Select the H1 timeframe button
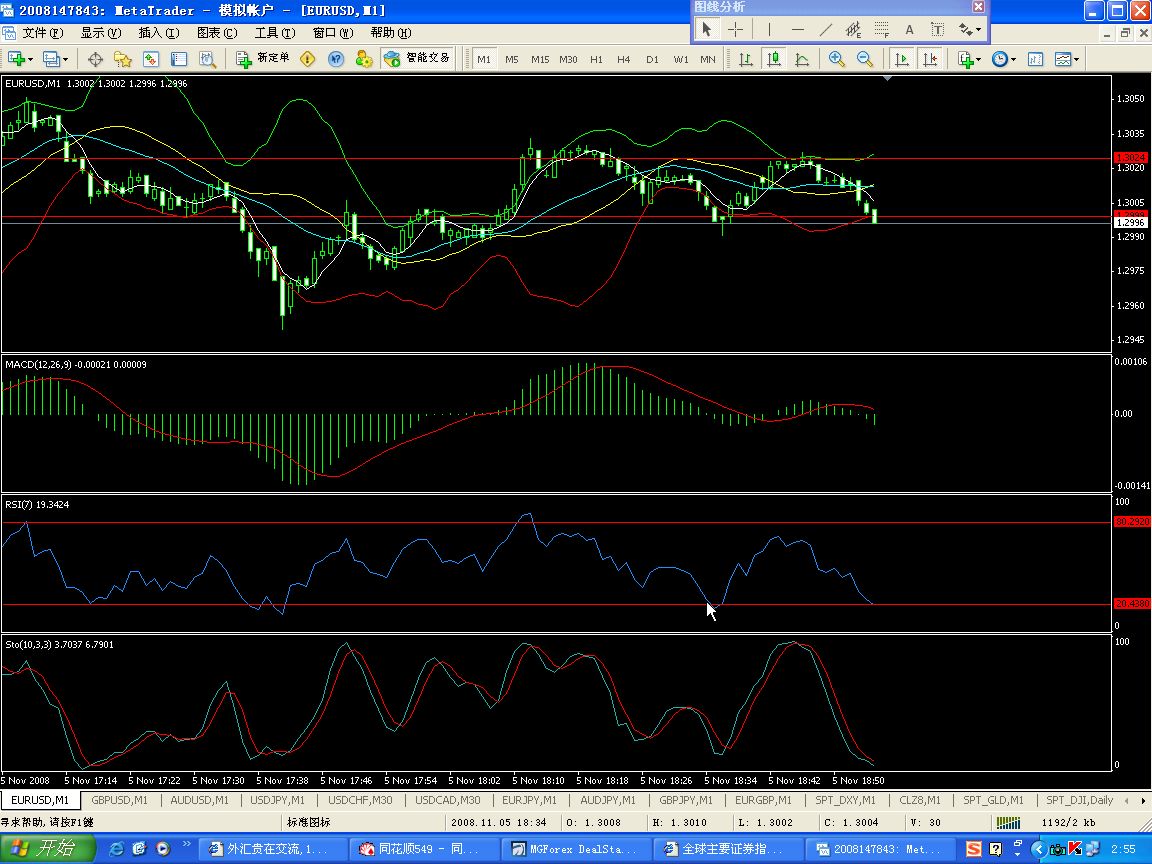This screenshot has width=1152, height=864. pyautogui.click(x=596, y=59)
